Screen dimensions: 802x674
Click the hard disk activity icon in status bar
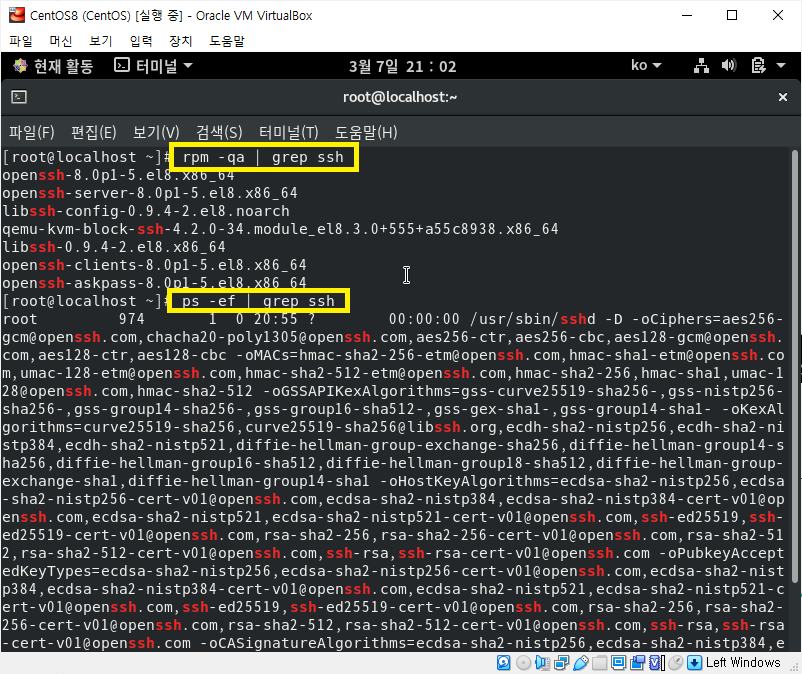(504, 663)
